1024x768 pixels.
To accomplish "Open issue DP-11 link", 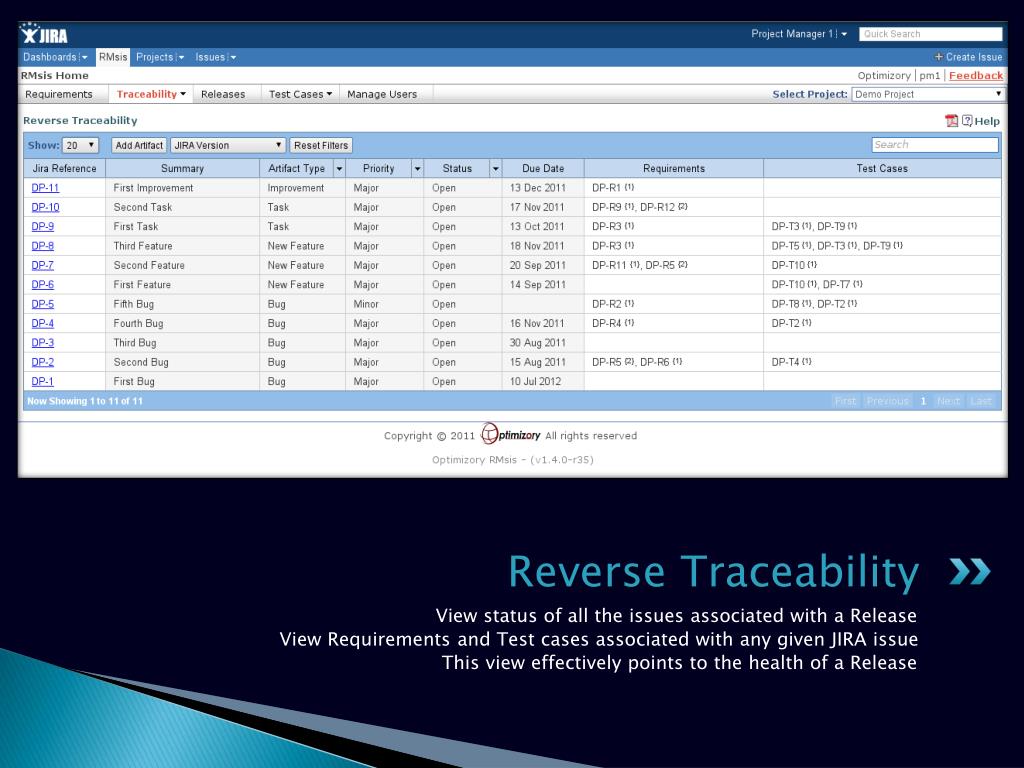I will [x=45, y=188].
